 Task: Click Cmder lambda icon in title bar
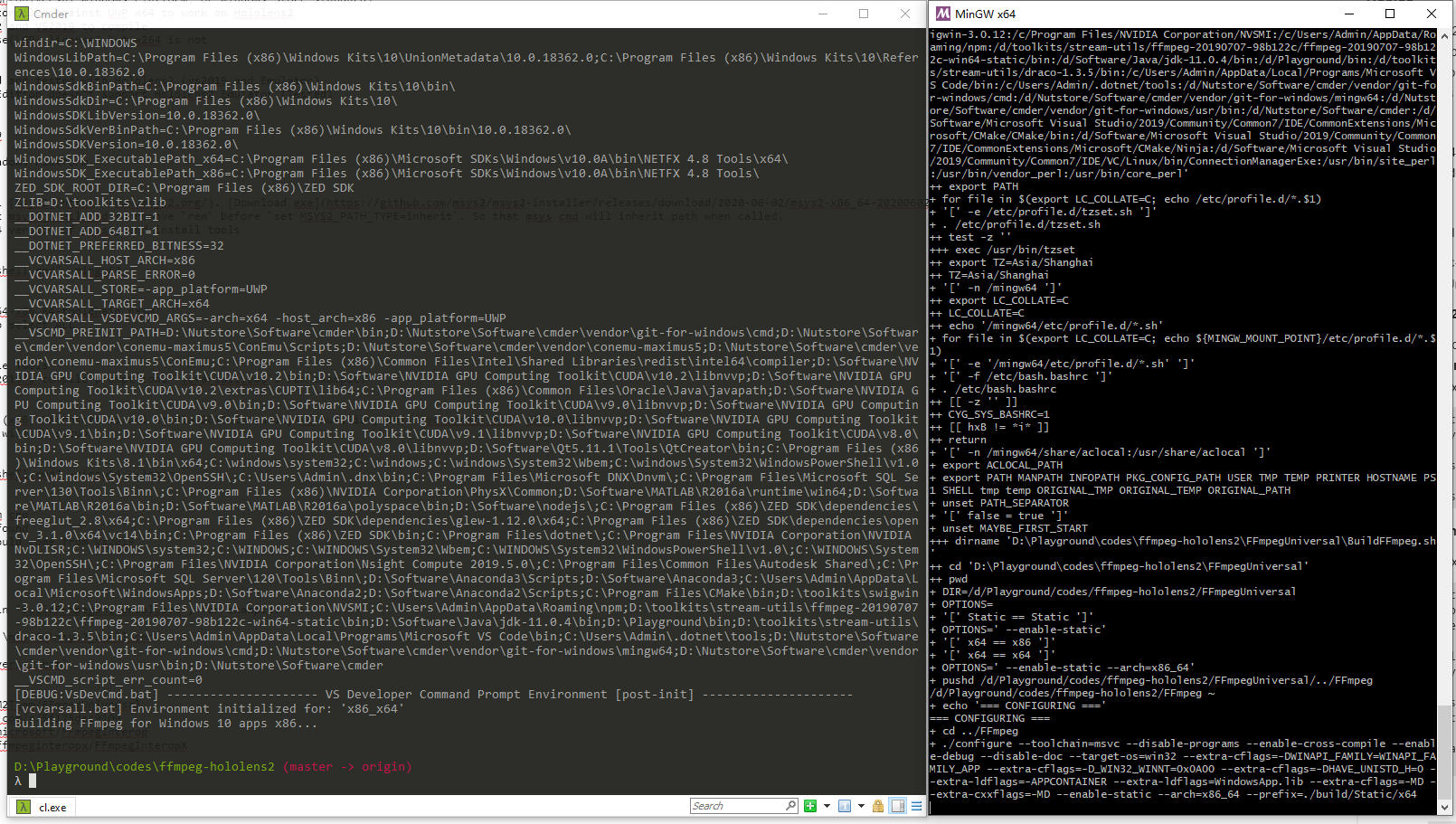coord(22,14)
